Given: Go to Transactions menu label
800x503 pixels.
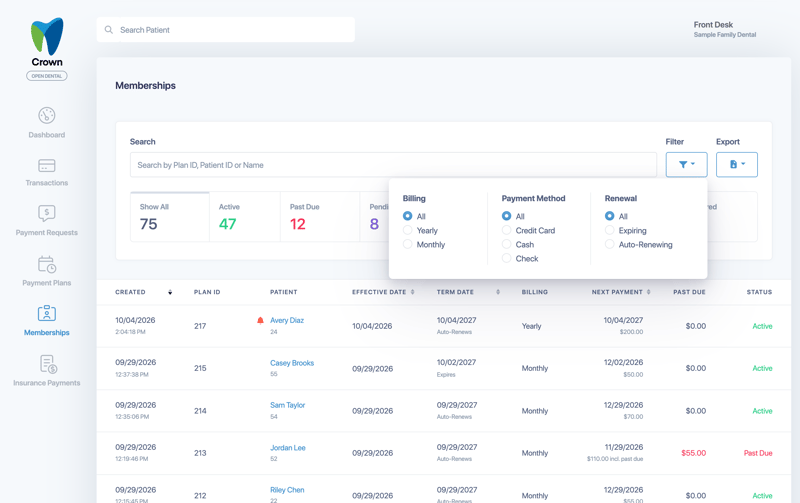Looking at the screenshot, I should tap(46, 183).
